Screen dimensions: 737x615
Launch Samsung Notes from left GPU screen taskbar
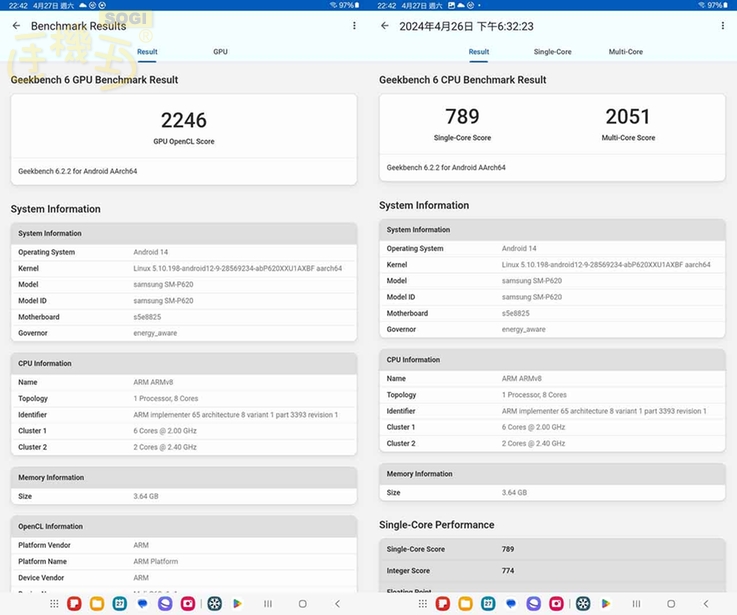[74, 603]
